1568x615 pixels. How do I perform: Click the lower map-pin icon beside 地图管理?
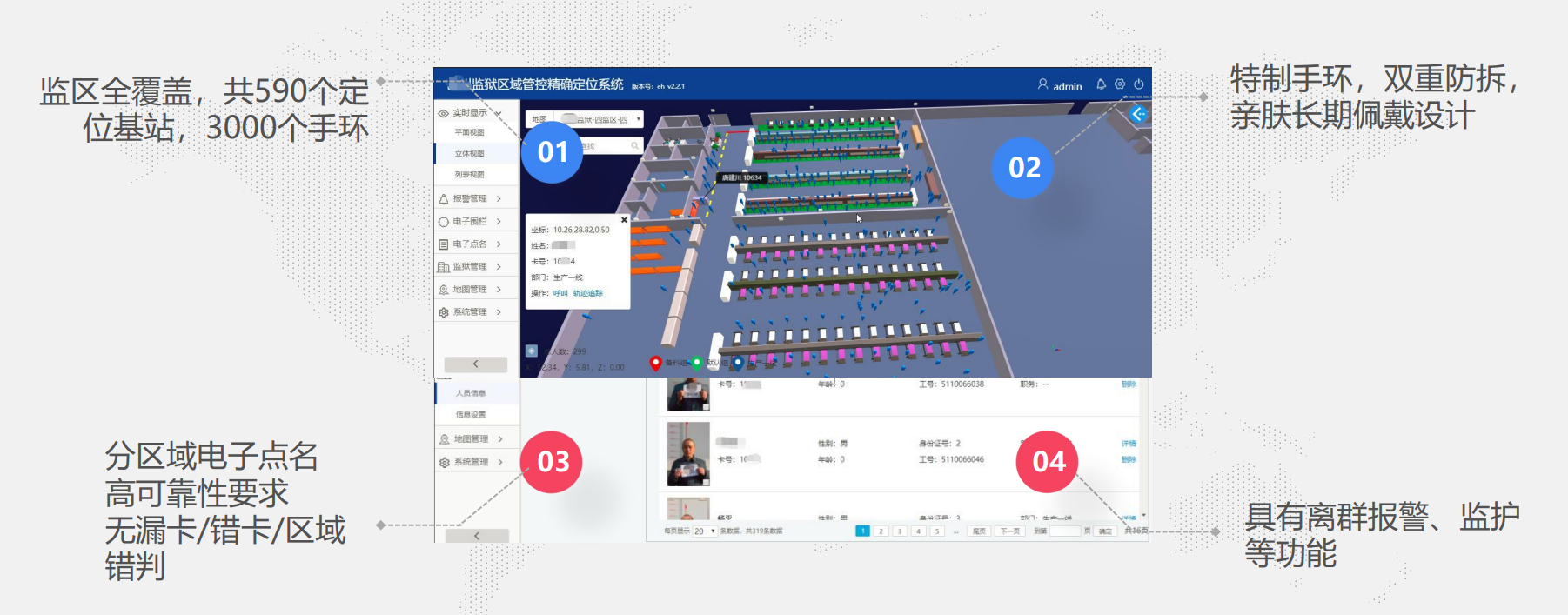[x=445, y=439]
